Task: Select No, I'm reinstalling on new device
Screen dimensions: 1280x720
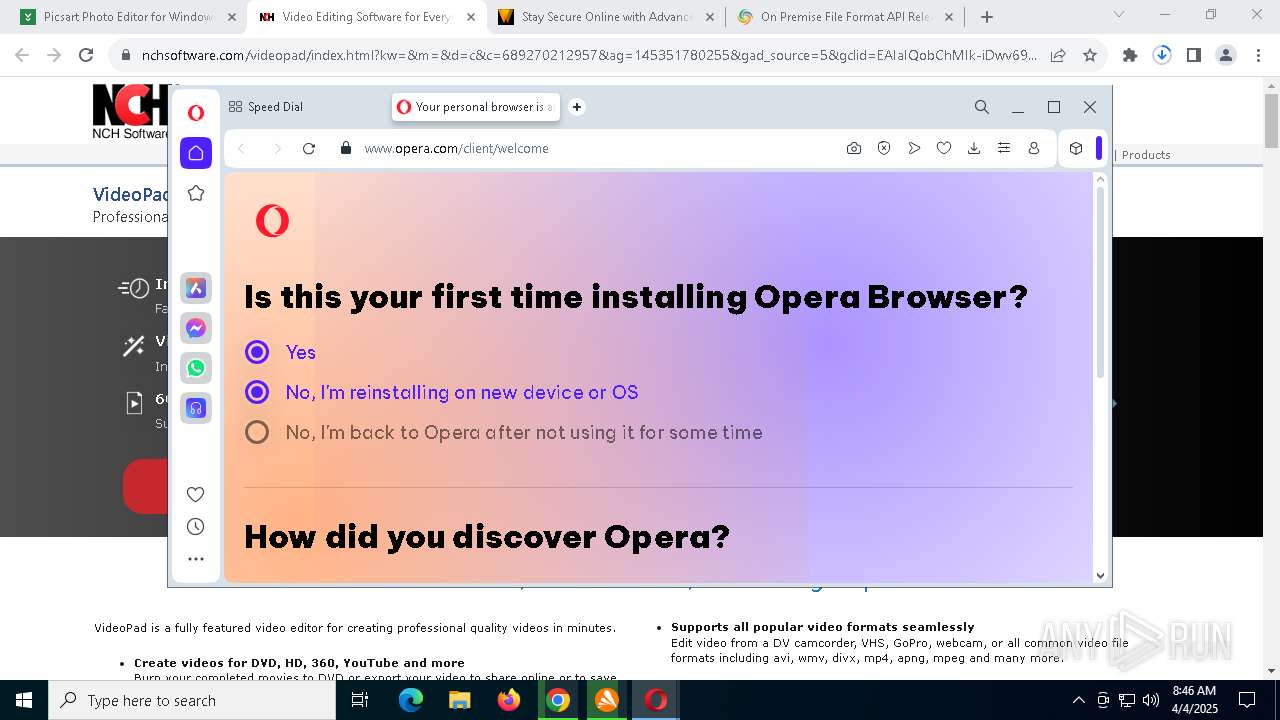Action: click(257, 392)
